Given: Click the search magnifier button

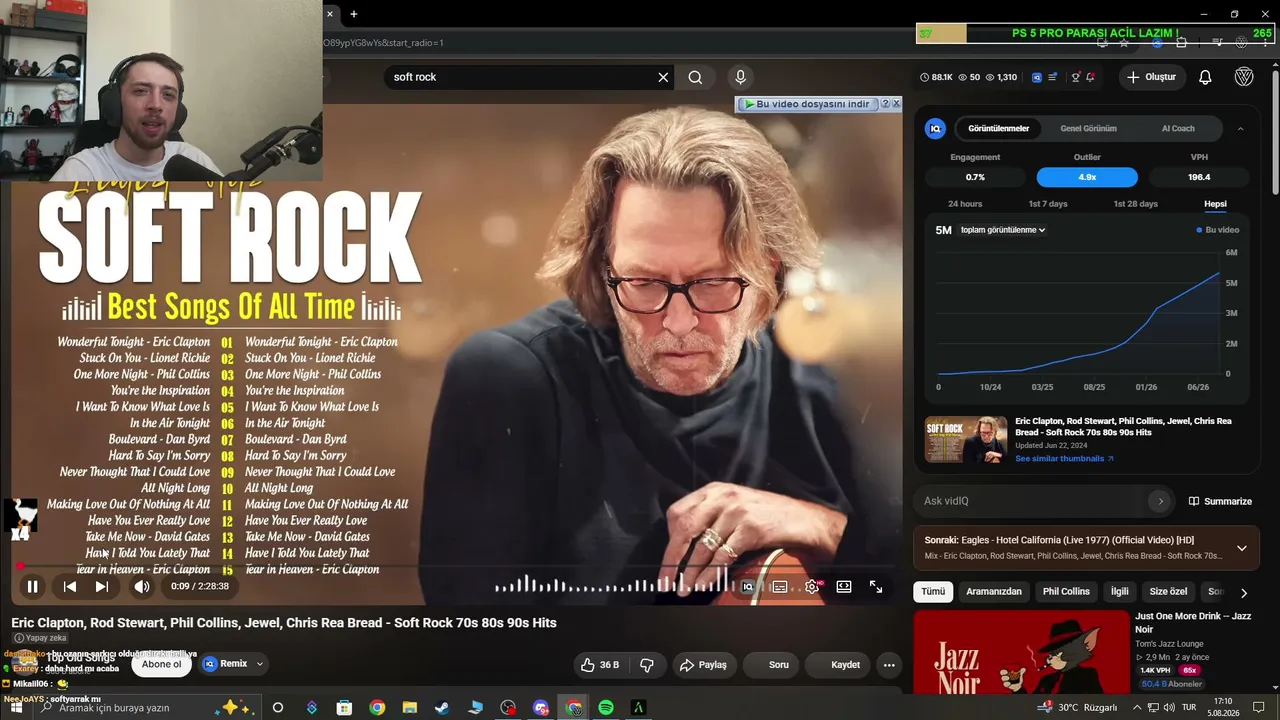Looking at the screenshot, I should coord(695,77).
